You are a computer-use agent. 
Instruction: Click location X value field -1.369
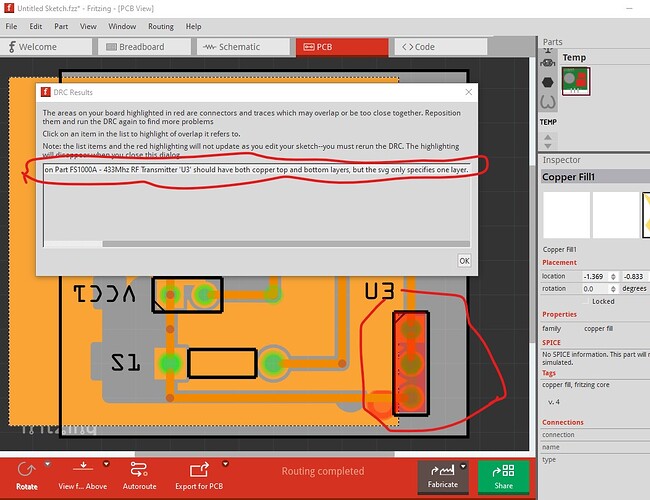click(595, 277)
